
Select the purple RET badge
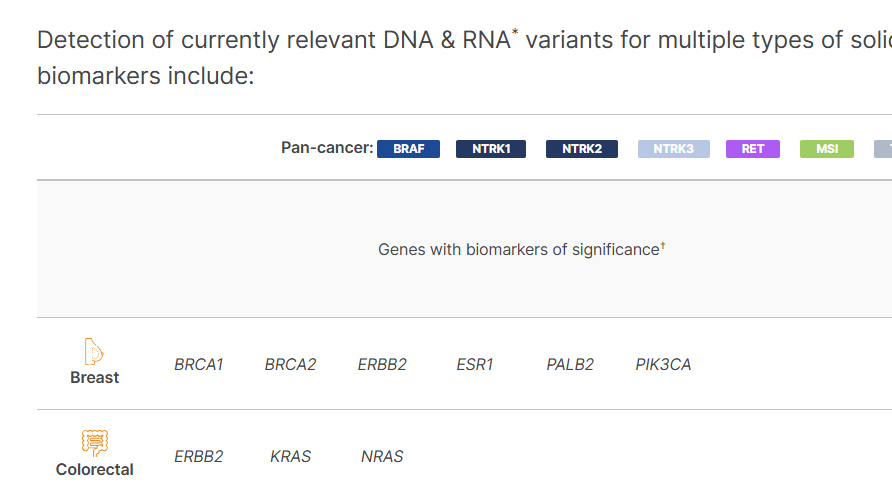(753, 149)
